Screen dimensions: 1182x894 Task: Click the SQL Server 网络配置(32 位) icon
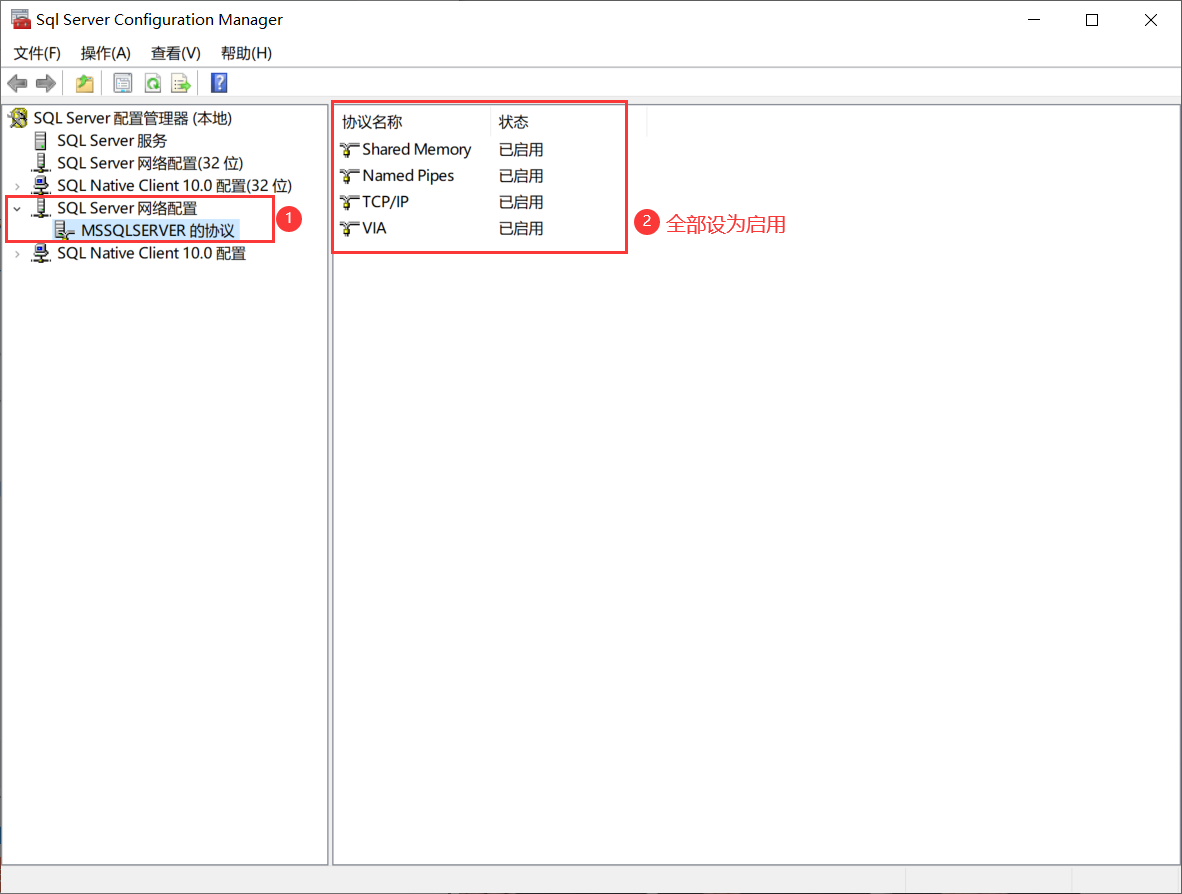click(x=41, y=164)
